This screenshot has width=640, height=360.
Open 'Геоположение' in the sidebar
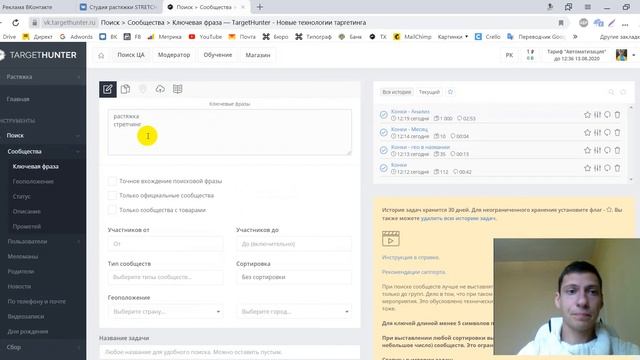point(33,181)
